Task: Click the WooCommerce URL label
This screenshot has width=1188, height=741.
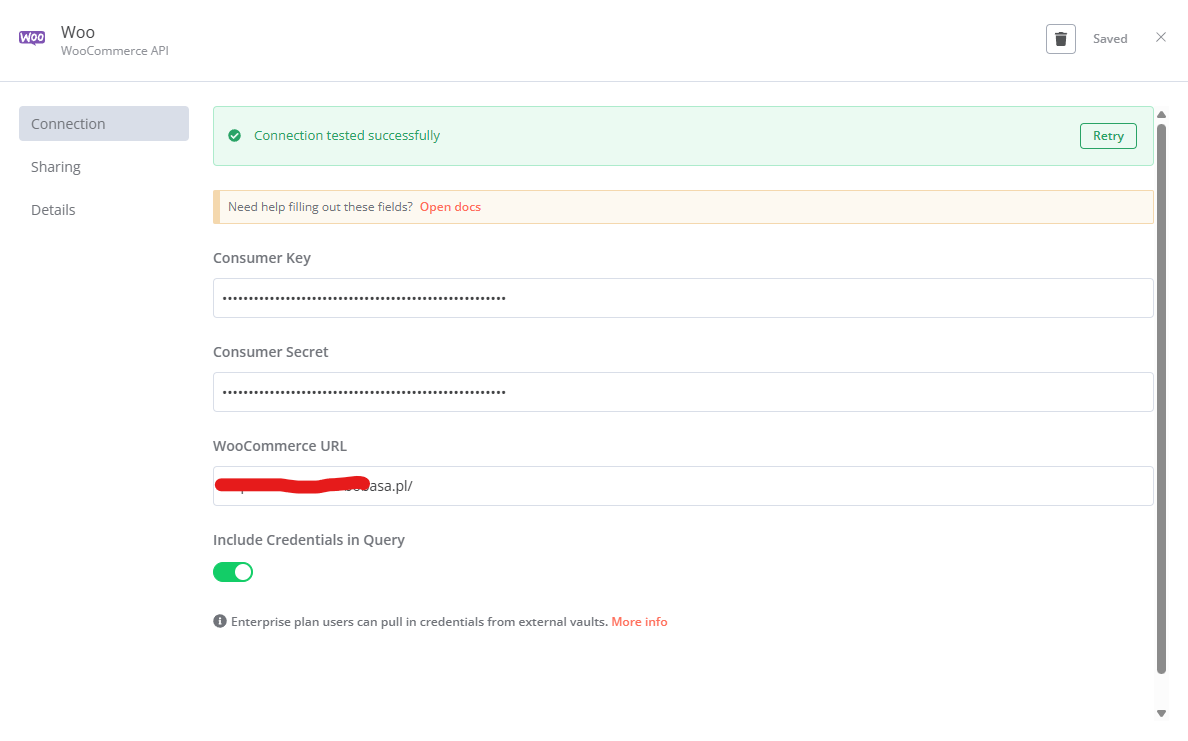Action: 280,446
